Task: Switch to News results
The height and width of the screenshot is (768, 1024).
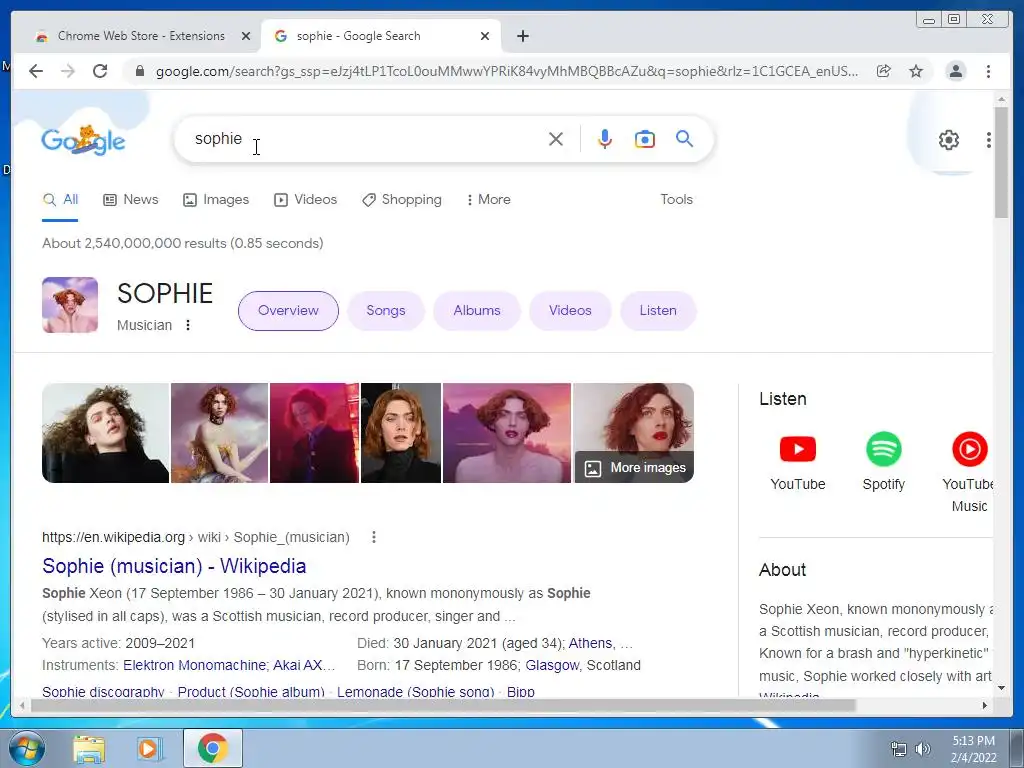Action: coord(131,200)
